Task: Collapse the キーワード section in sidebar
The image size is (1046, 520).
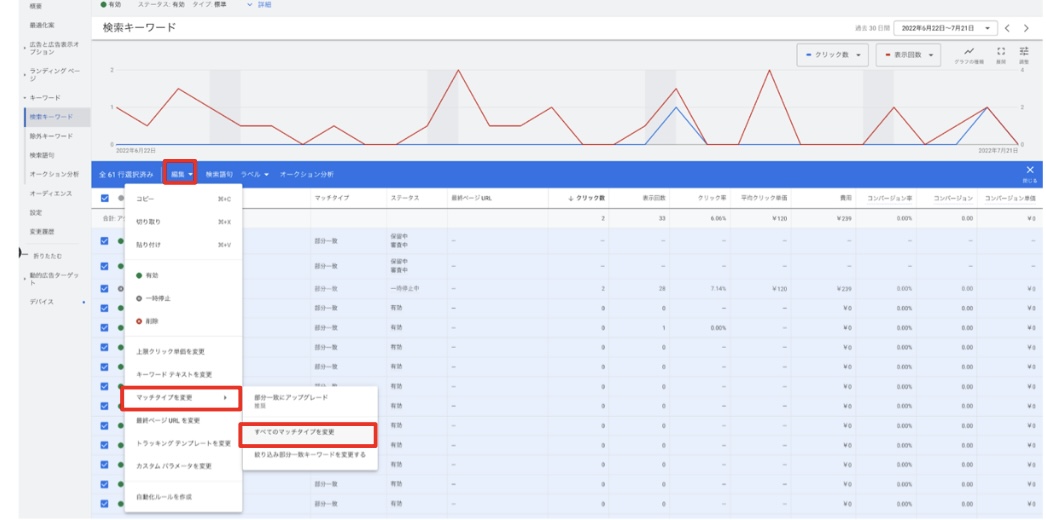Action: 25,97
